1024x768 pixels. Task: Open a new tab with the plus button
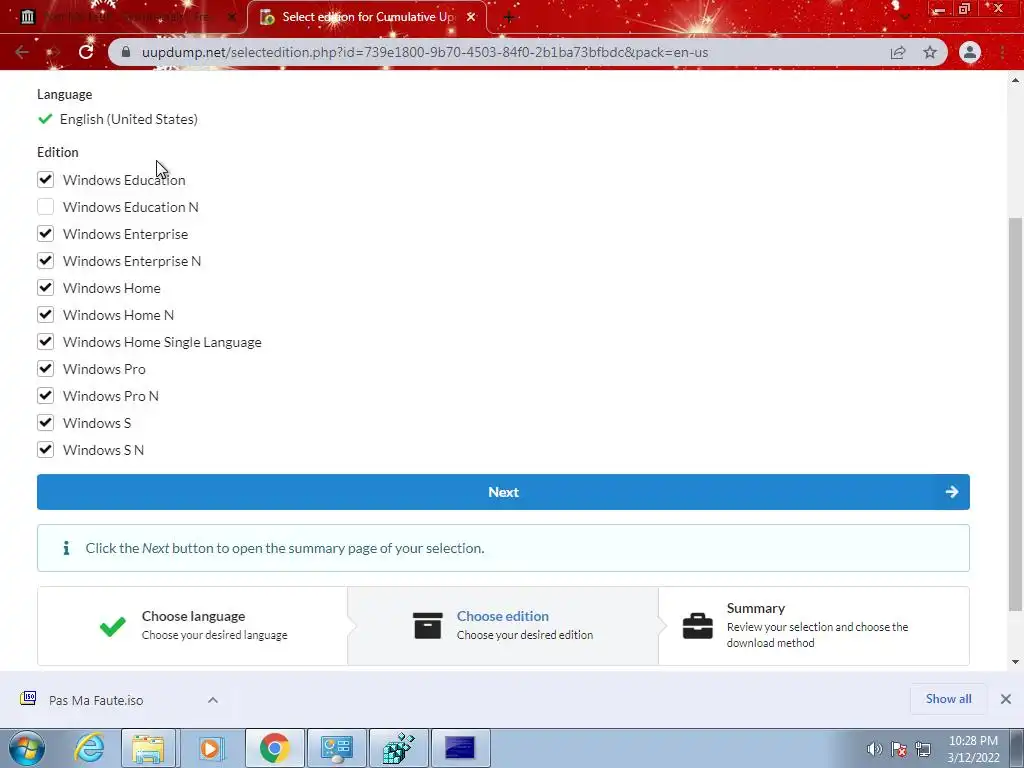click(509, 18)
